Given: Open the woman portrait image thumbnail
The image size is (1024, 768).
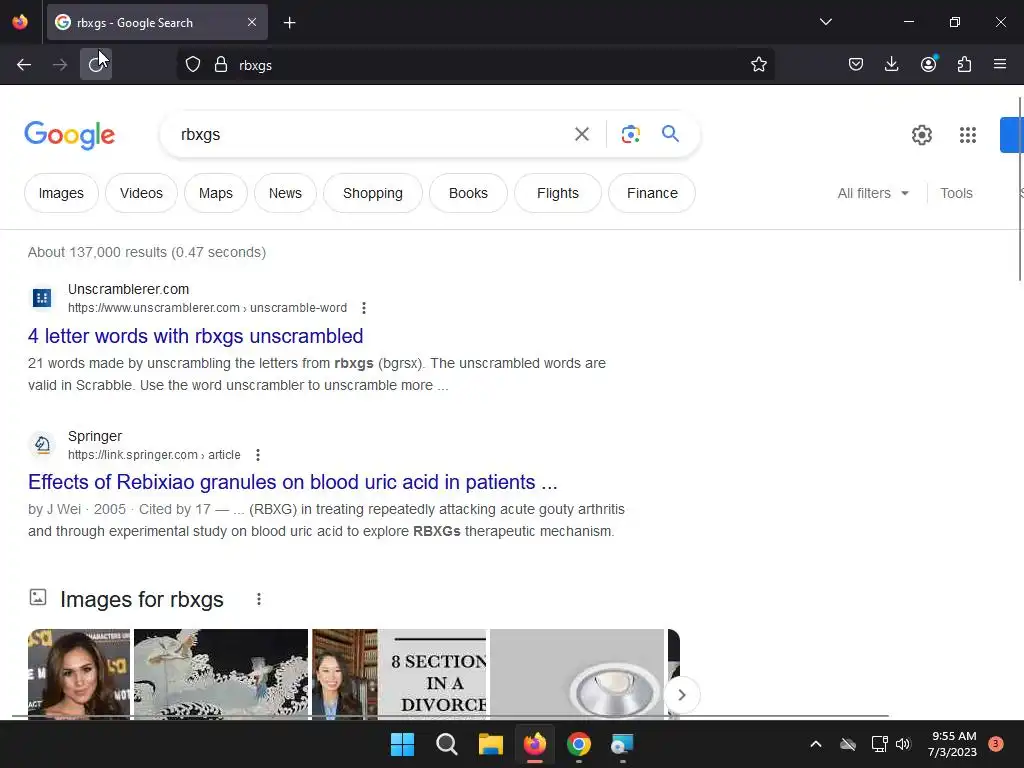Looking at the screenshot, I should pos(79,674).
